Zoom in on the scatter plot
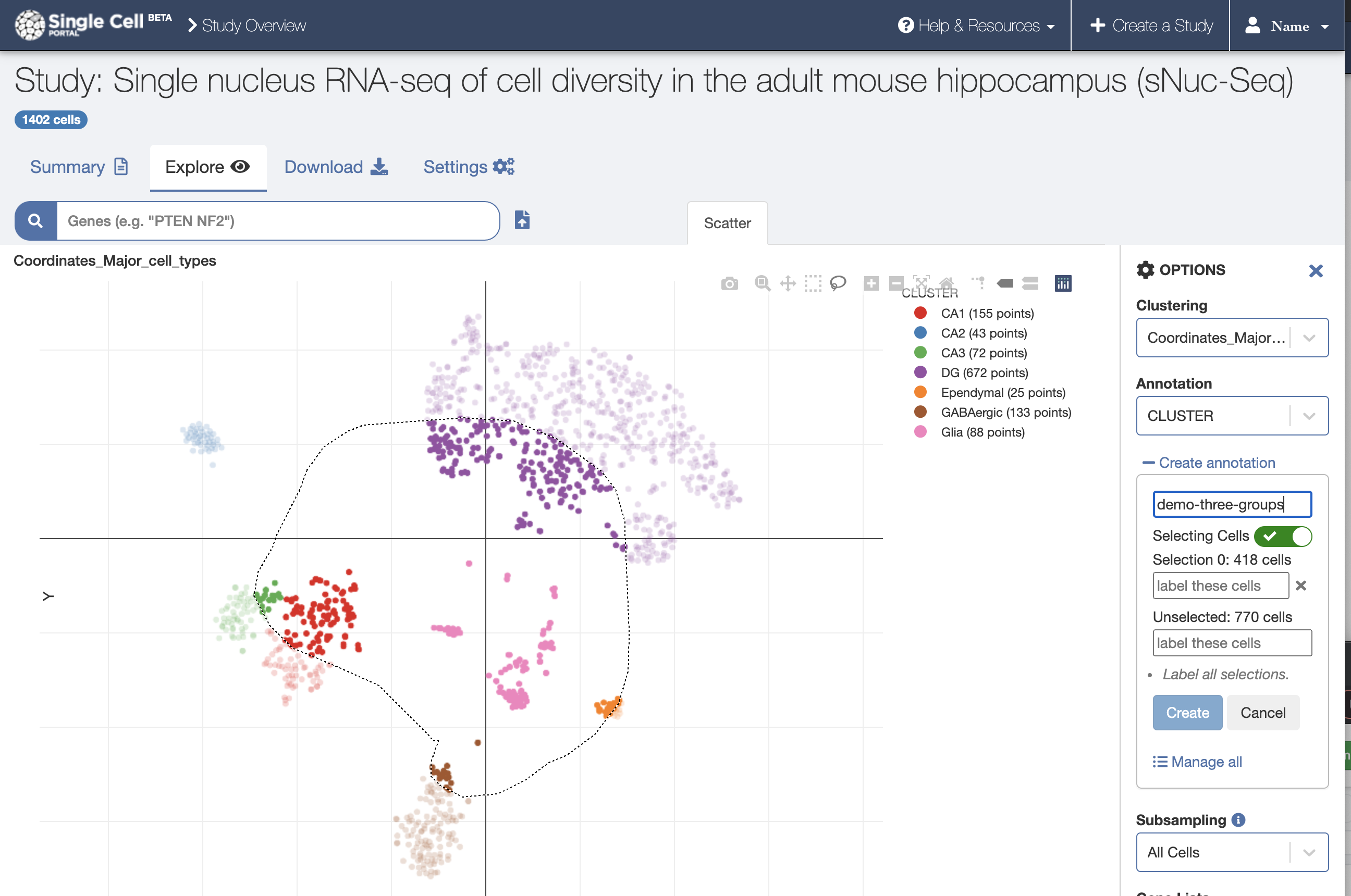The image size is (1351, 896). pyautogui.click(x=871, y=283)
